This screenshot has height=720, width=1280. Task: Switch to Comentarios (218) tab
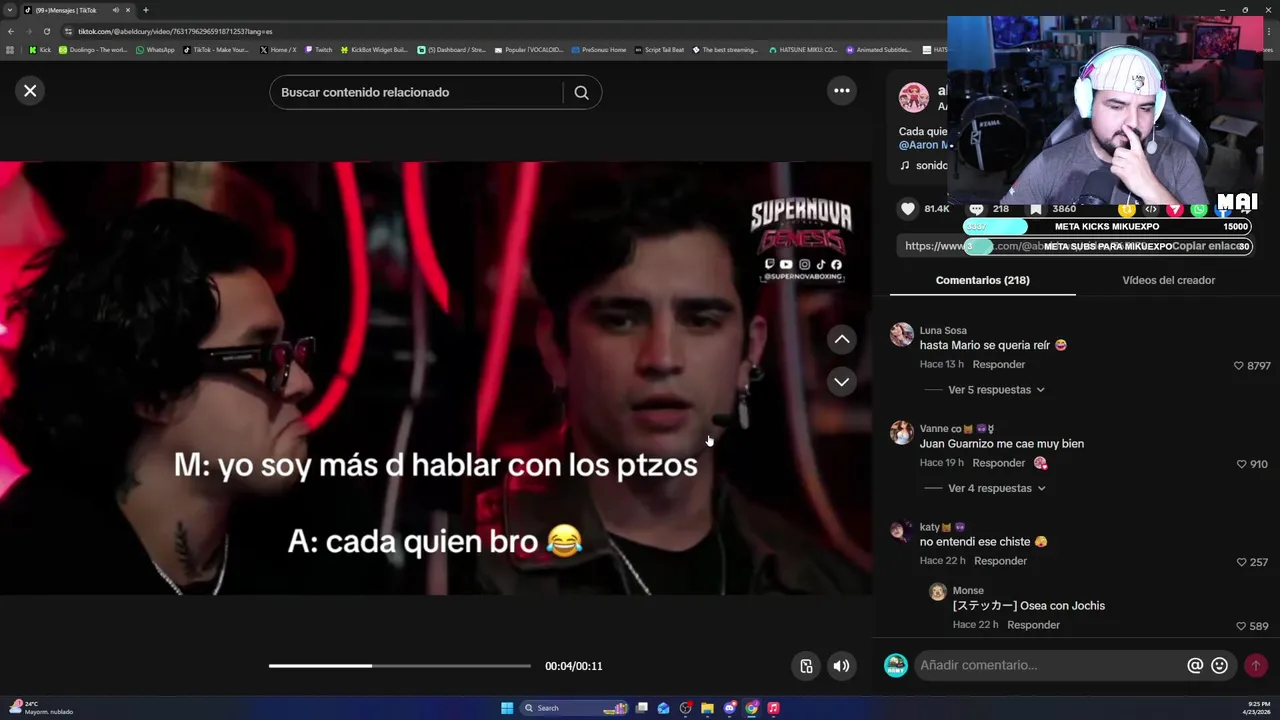coord(982,280)
